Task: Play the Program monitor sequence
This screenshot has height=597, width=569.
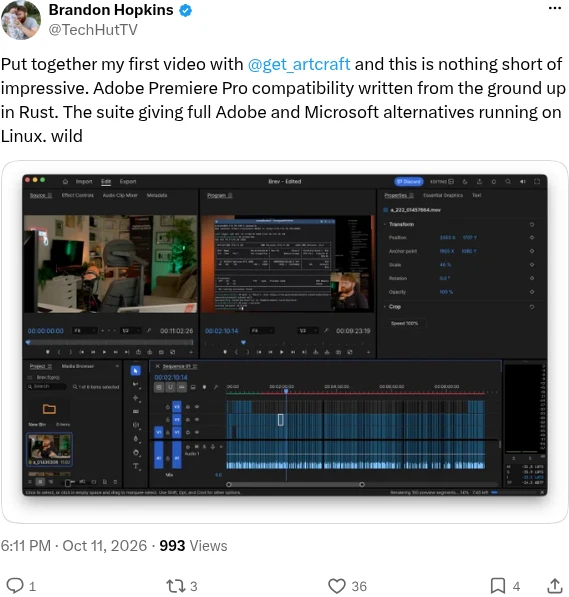Action: coord(281,352)
